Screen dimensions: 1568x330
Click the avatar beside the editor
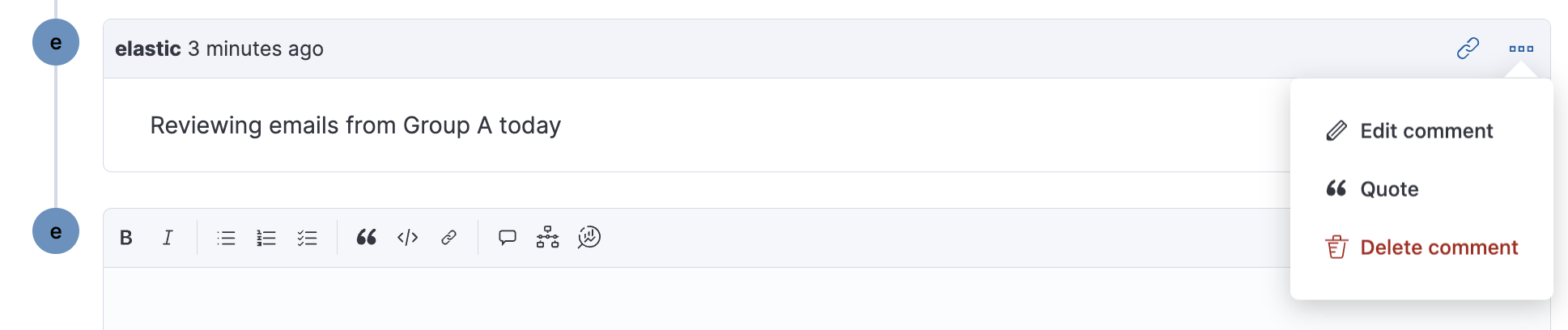point(56,231)
